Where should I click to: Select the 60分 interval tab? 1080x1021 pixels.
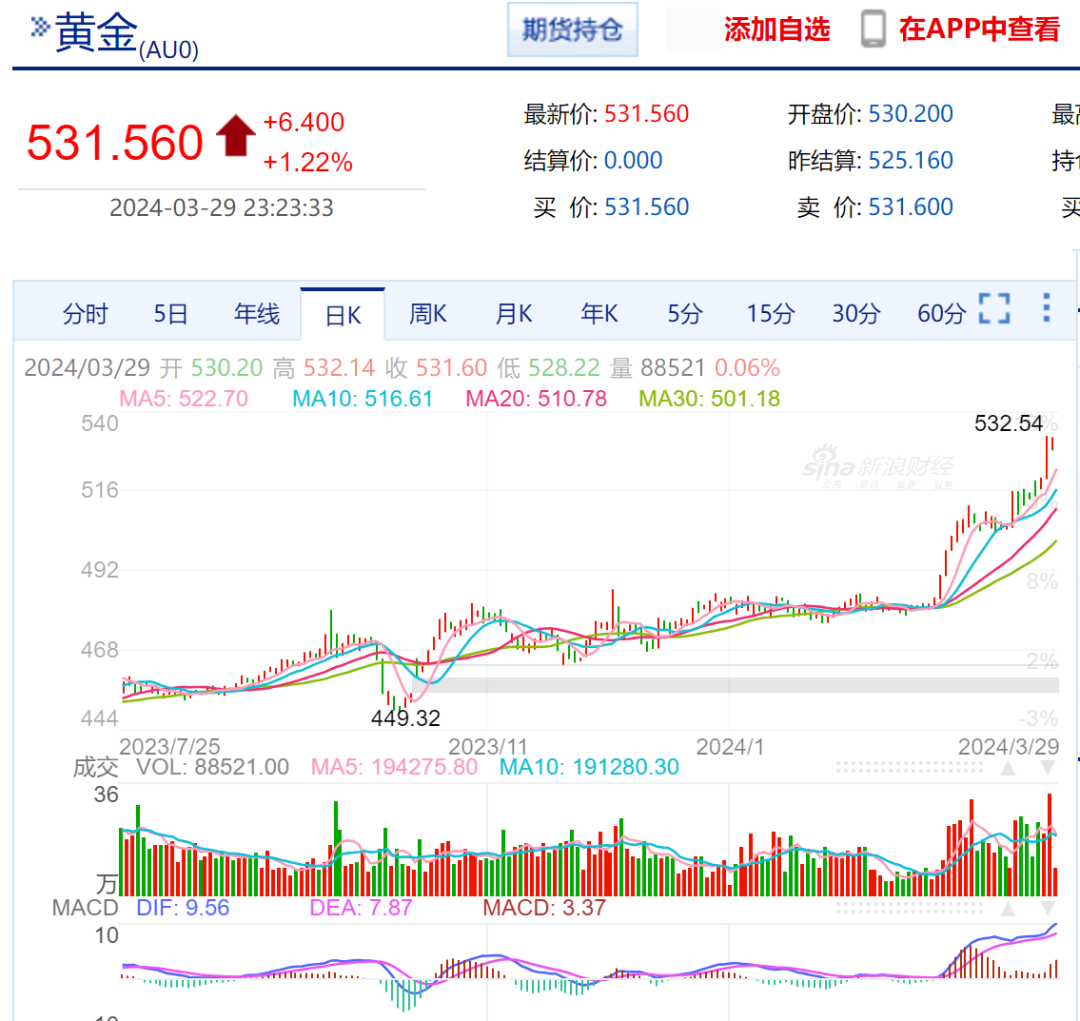[942, 315]
